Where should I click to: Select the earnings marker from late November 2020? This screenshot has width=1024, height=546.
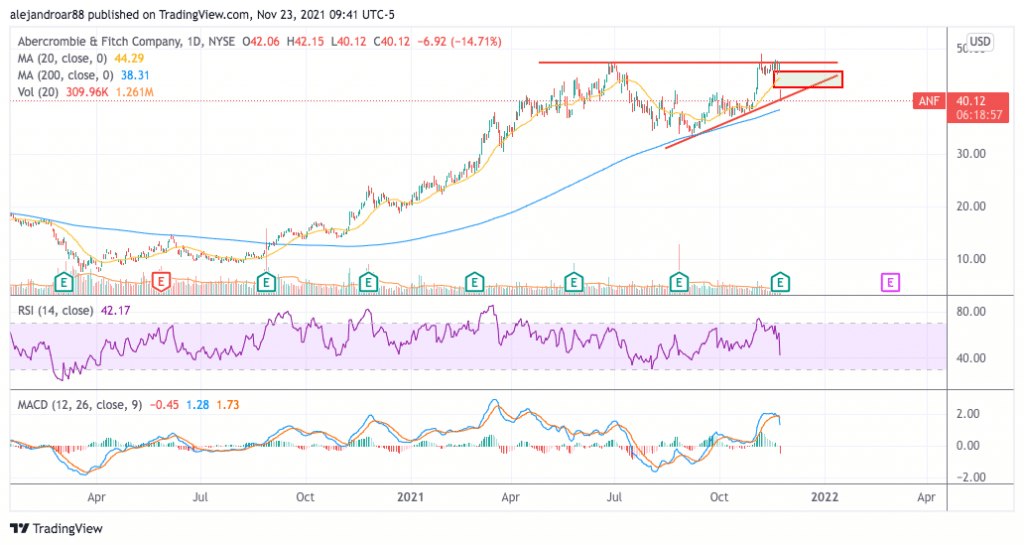368,282
